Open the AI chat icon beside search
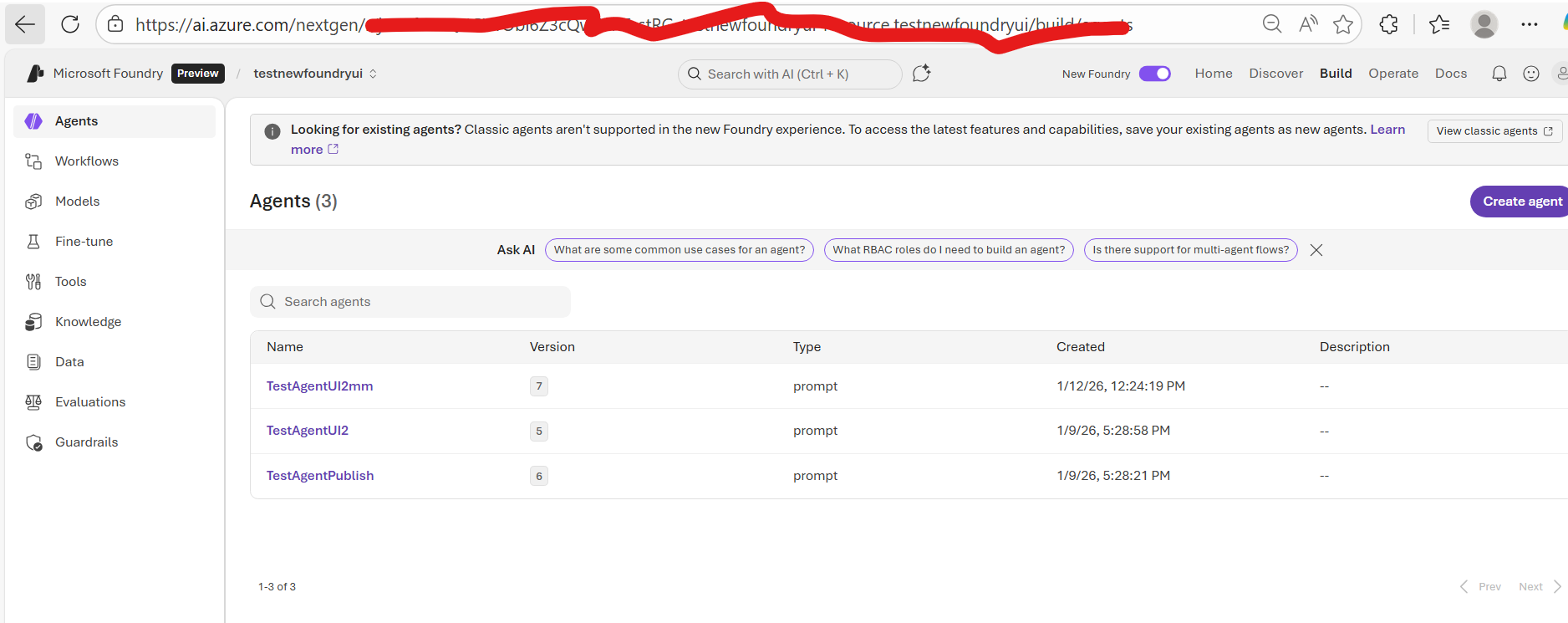Image resolution: width=1568 pixels, height=623 pixels. (921, 74)
